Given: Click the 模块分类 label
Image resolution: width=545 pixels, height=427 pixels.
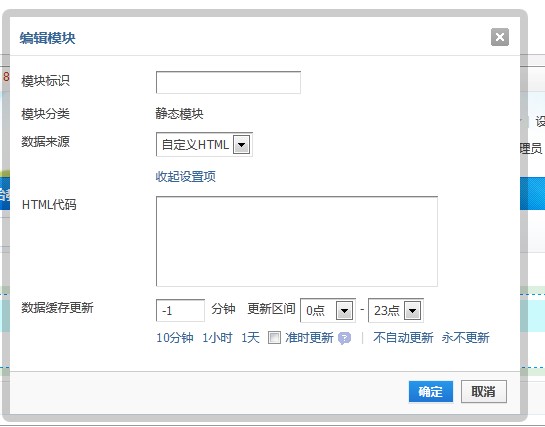Looking at the screenshot, I should 46,114.
